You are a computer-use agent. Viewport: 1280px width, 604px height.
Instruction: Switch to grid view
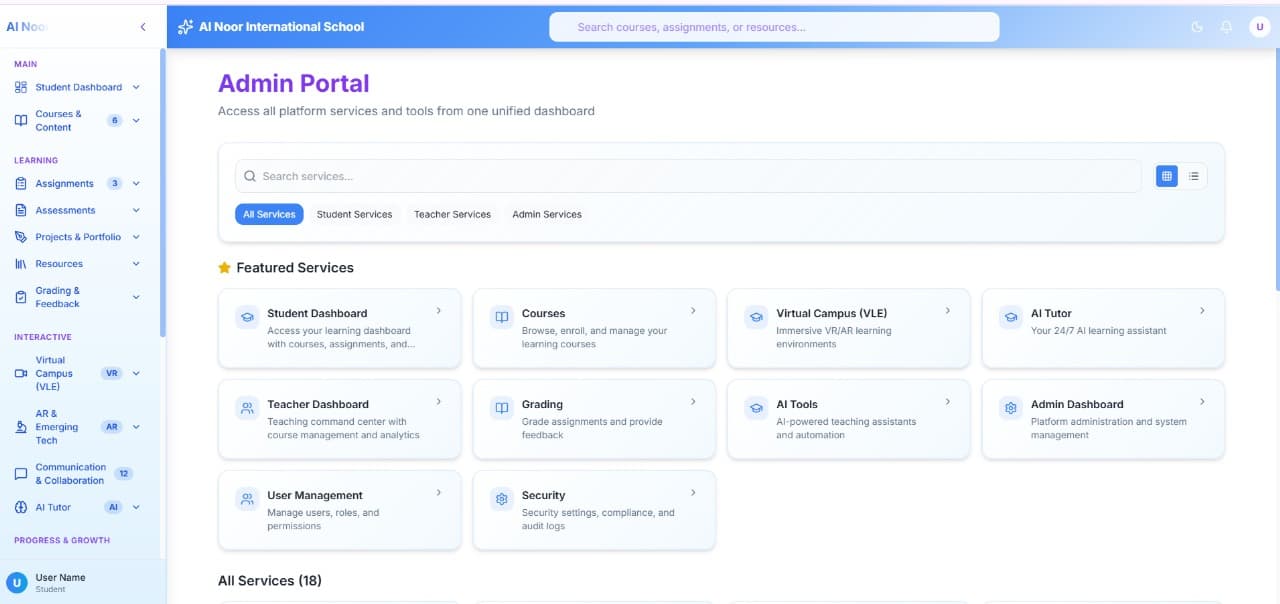coord(1166,176)
